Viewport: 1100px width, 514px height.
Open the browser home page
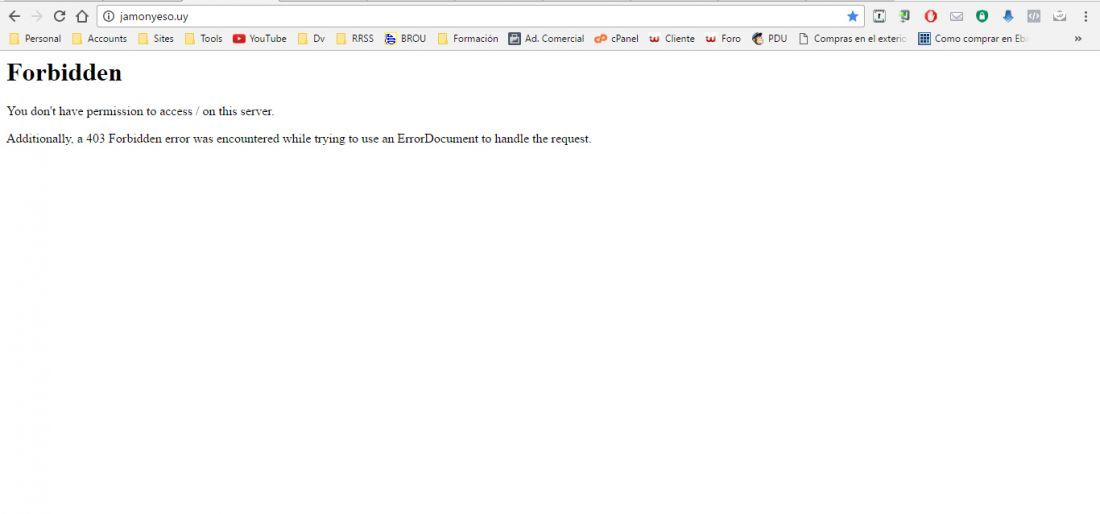82,16
